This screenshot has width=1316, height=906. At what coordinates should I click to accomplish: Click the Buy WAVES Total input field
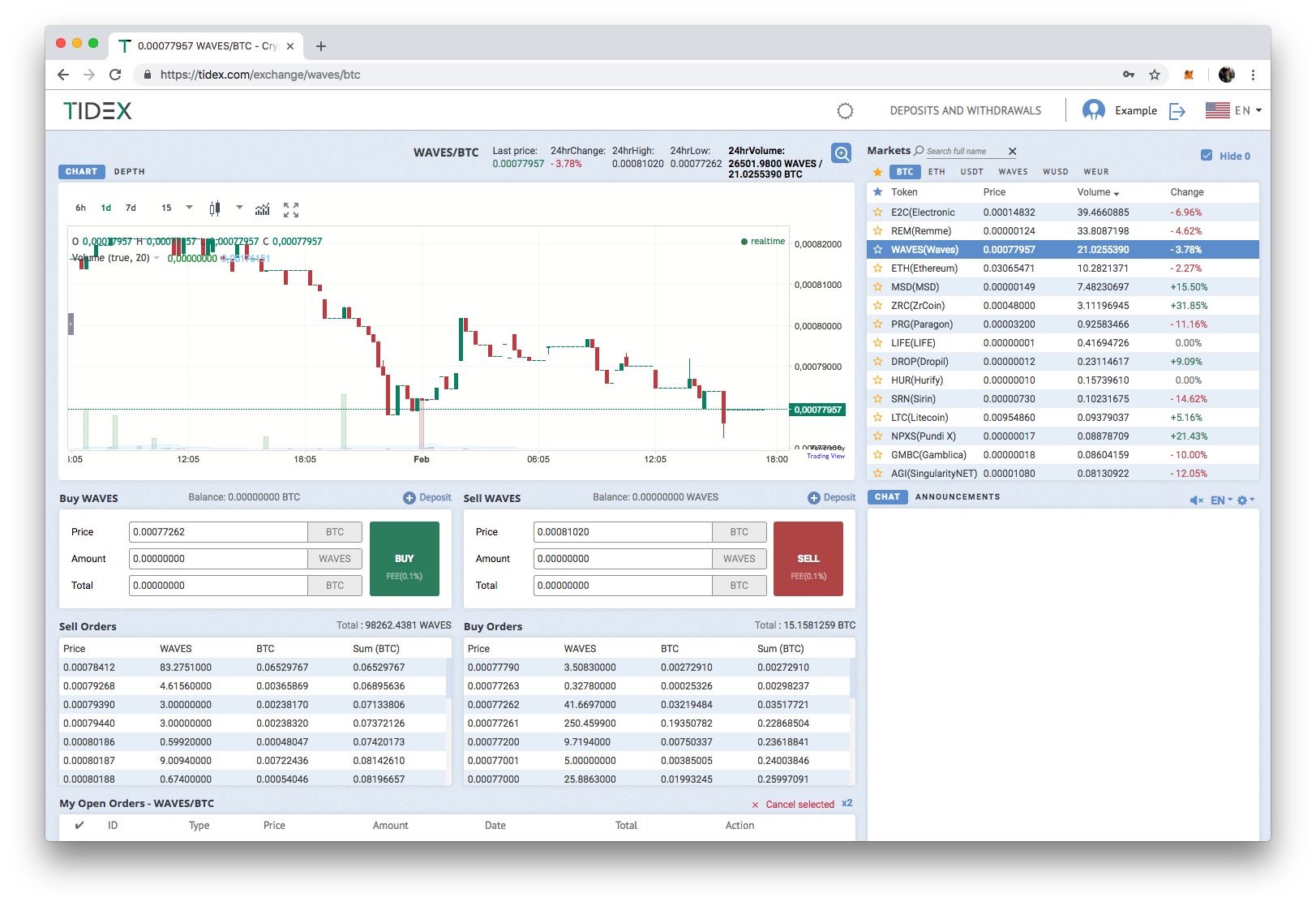[218, 586]
